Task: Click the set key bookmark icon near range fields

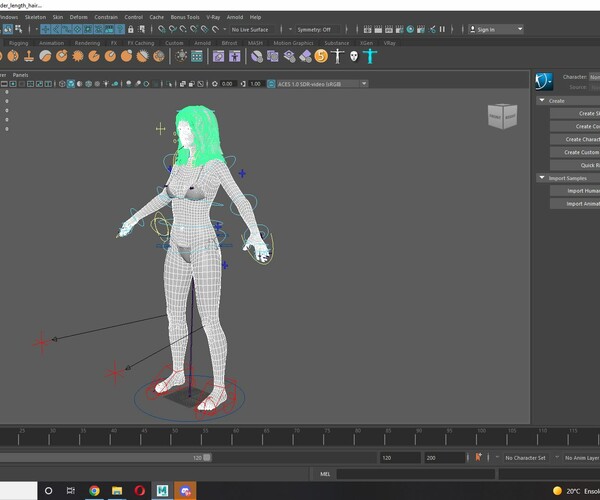Action: 478,457
